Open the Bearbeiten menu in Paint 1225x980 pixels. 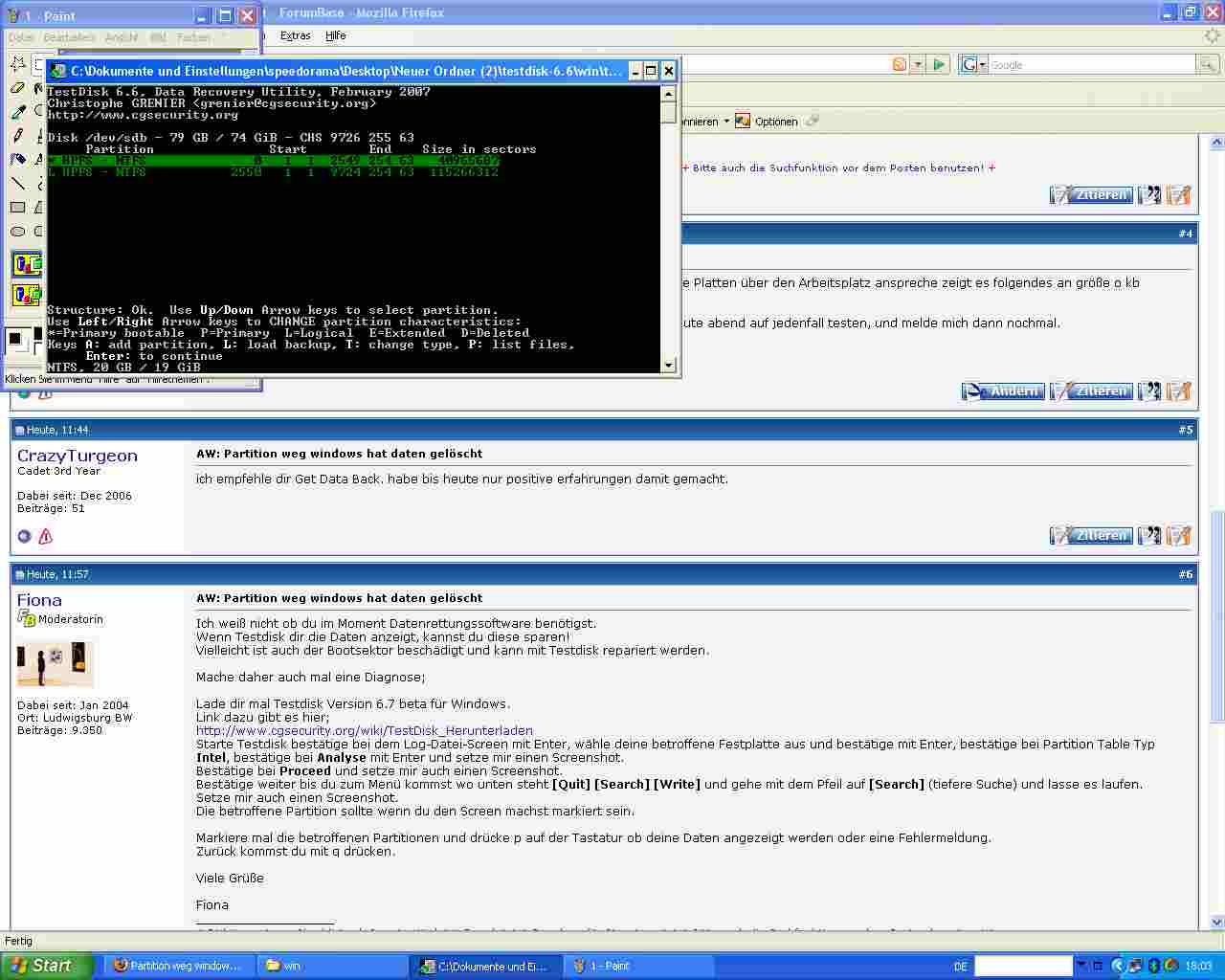pos(69,37)
